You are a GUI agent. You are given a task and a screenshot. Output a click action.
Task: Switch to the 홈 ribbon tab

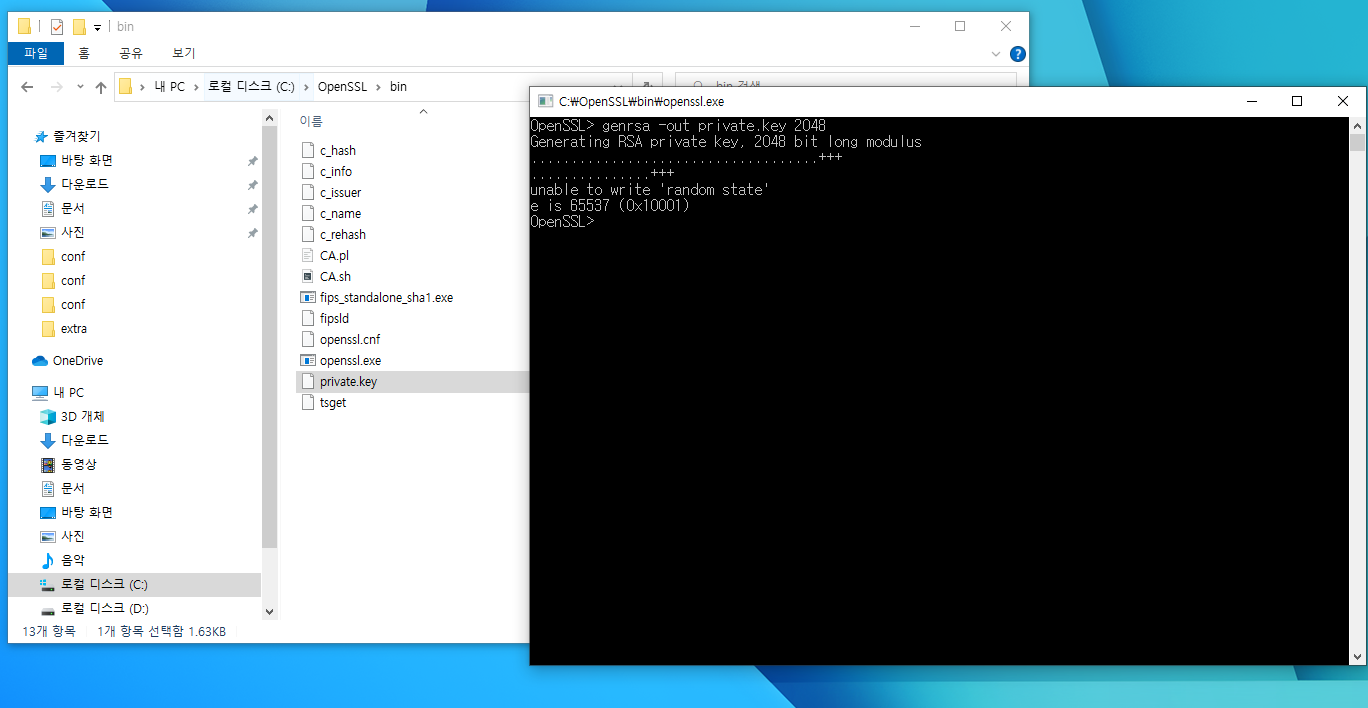84,53
